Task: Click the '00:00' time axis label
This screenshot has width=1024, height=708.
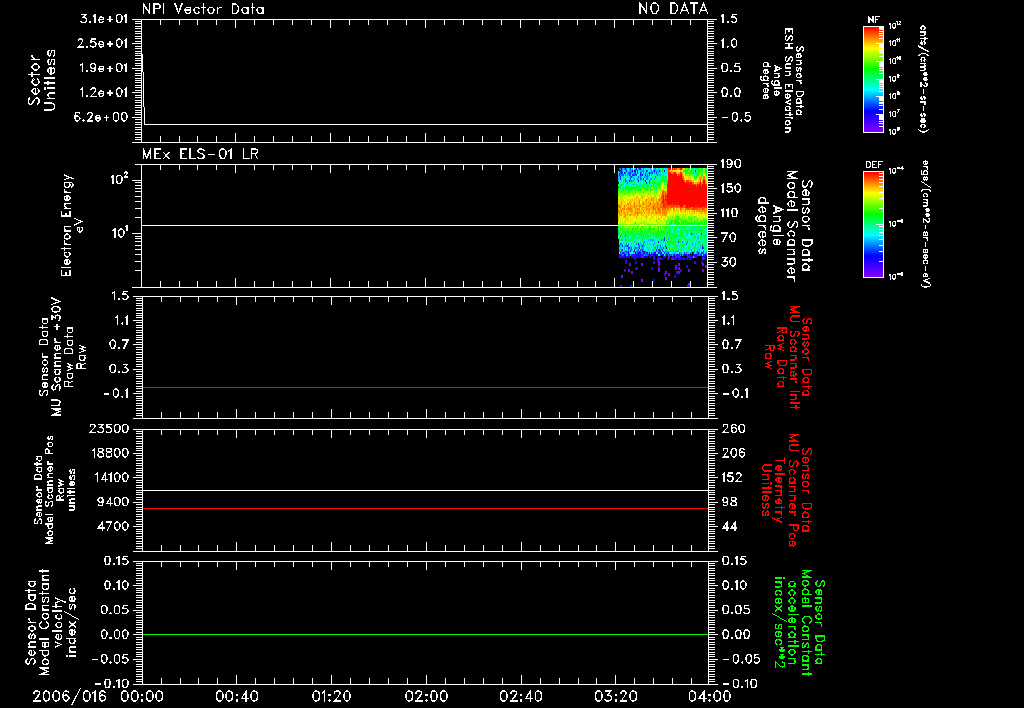Action: tap(142, 696)
